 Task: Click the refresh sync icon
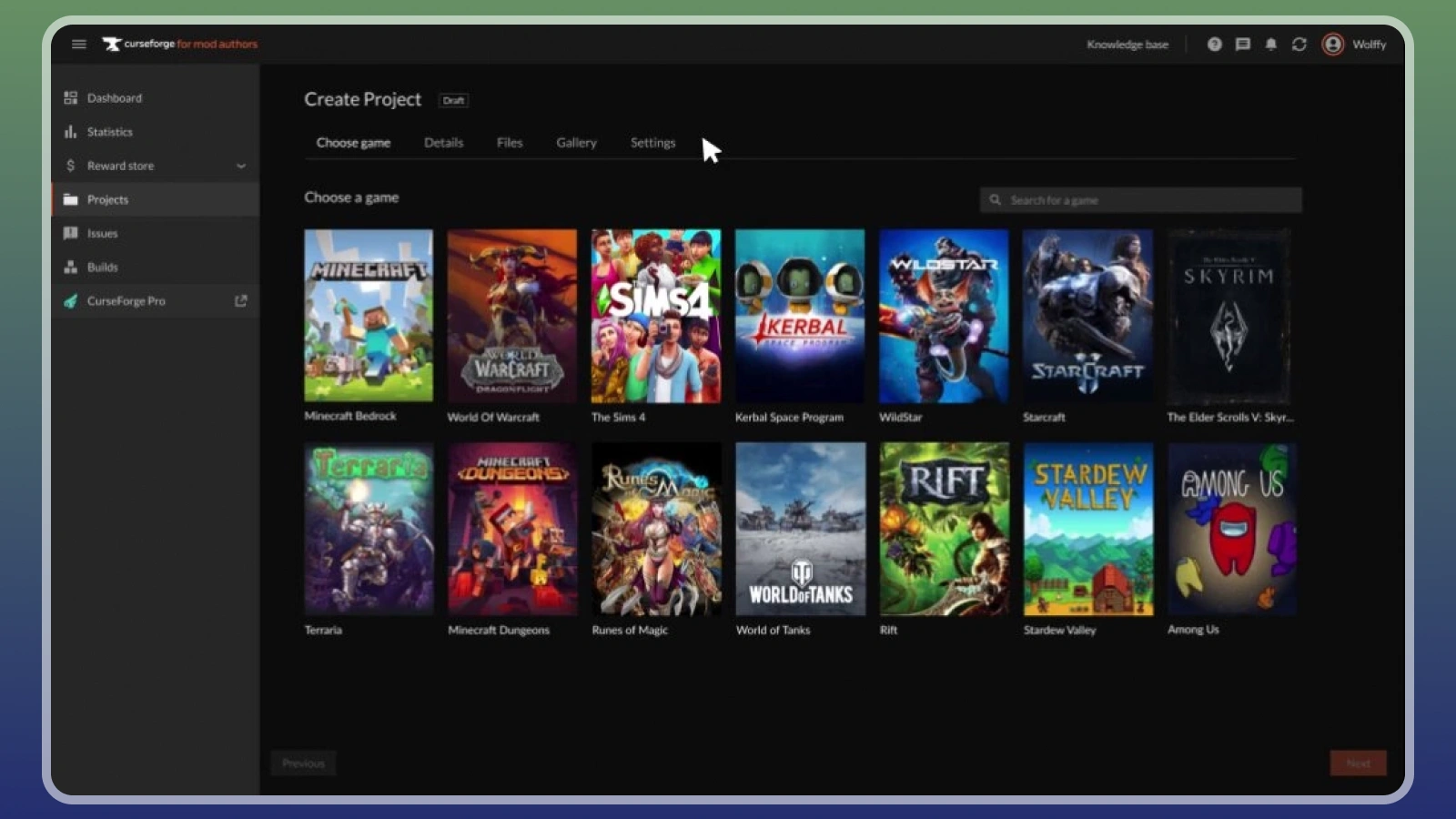pyautogui.click(x=1299, y=44)
